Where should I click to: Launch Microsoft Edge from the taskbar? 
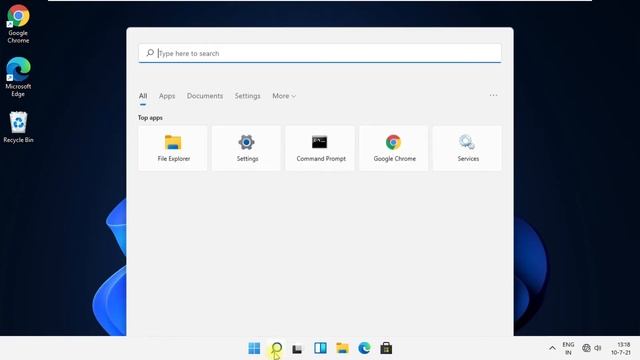364,348
